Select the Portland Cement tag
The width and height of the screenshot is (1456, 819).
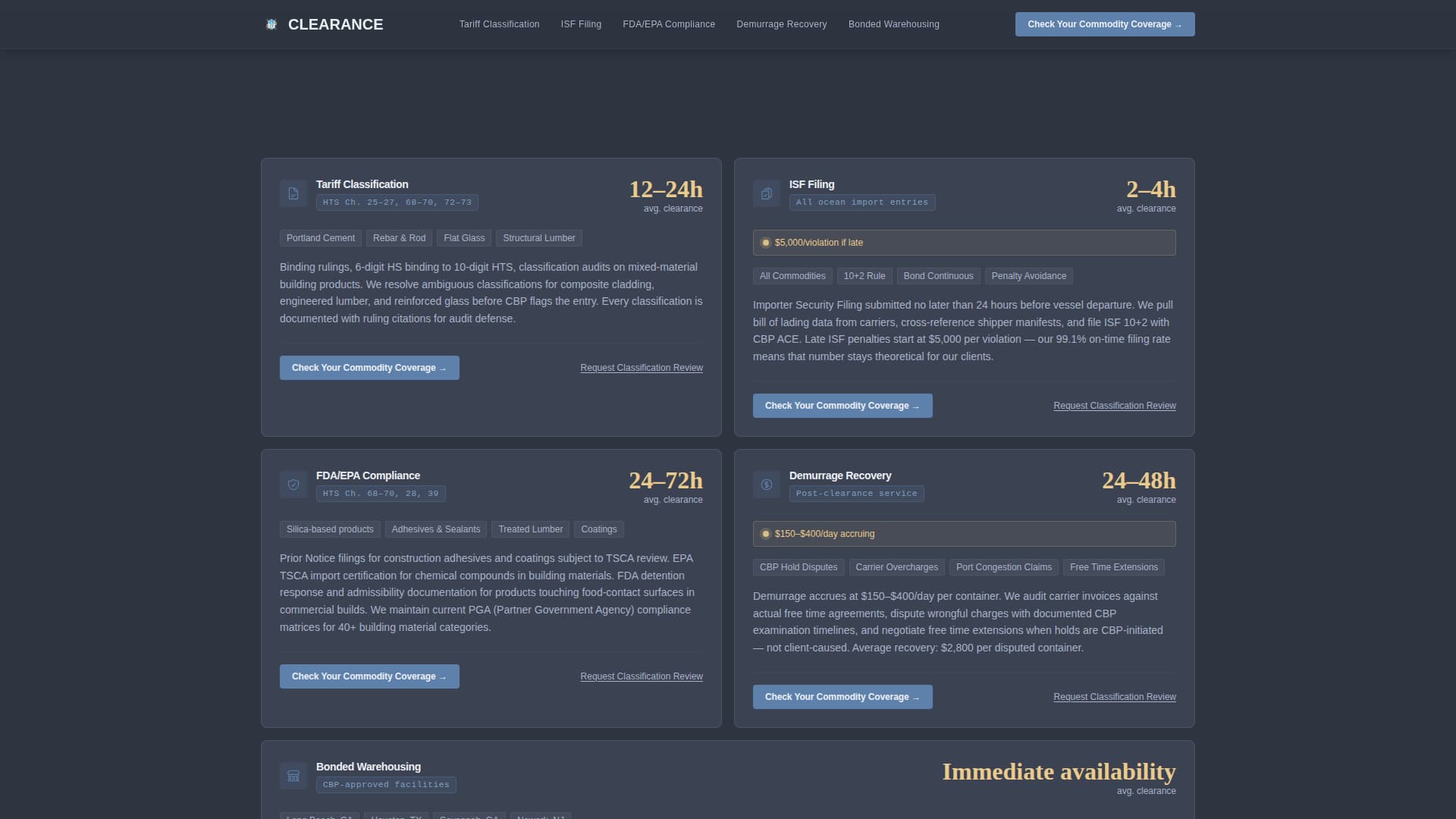(x=320, y=238)
